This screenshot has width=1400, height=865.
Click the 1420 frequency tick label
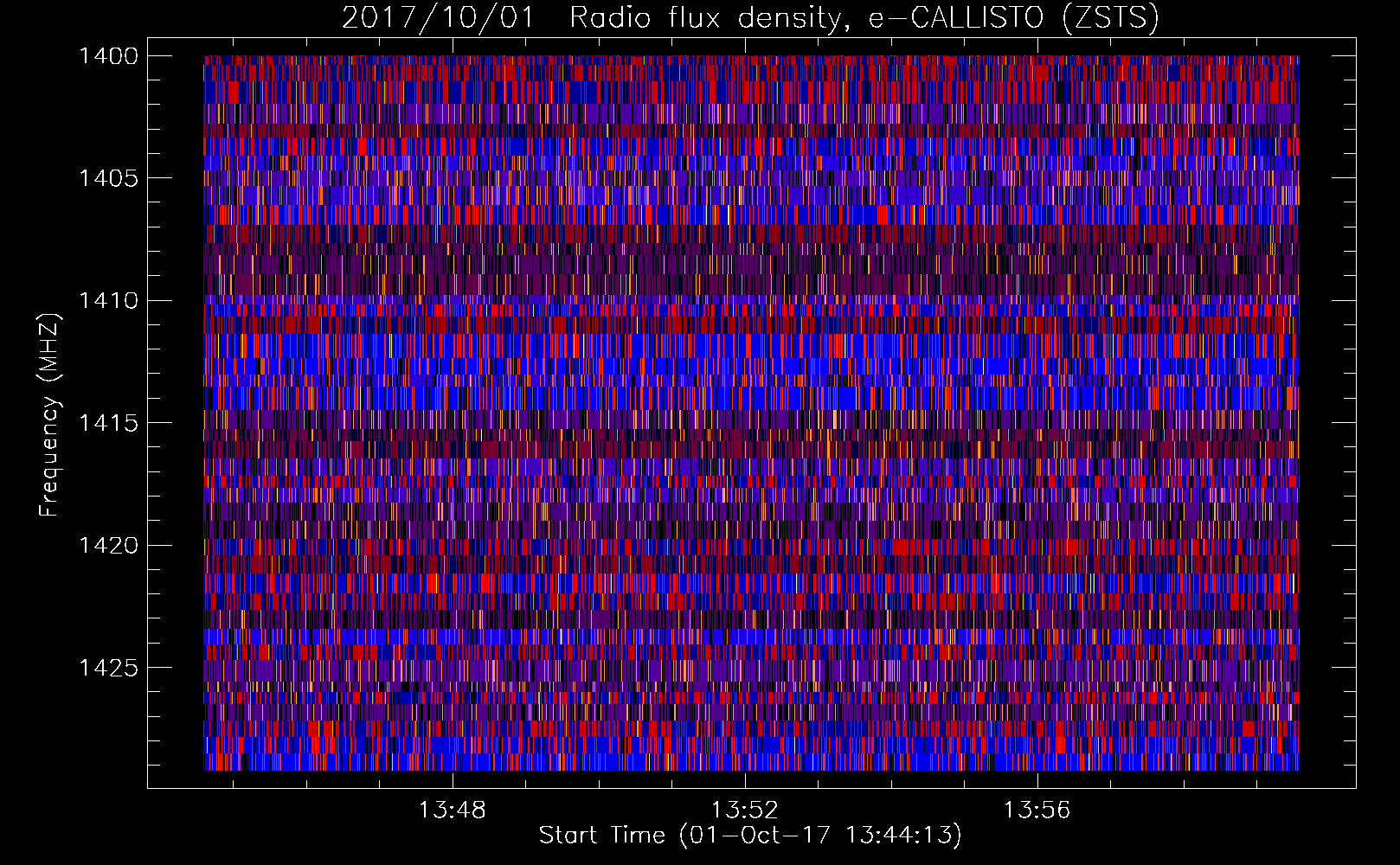[108, 546]
